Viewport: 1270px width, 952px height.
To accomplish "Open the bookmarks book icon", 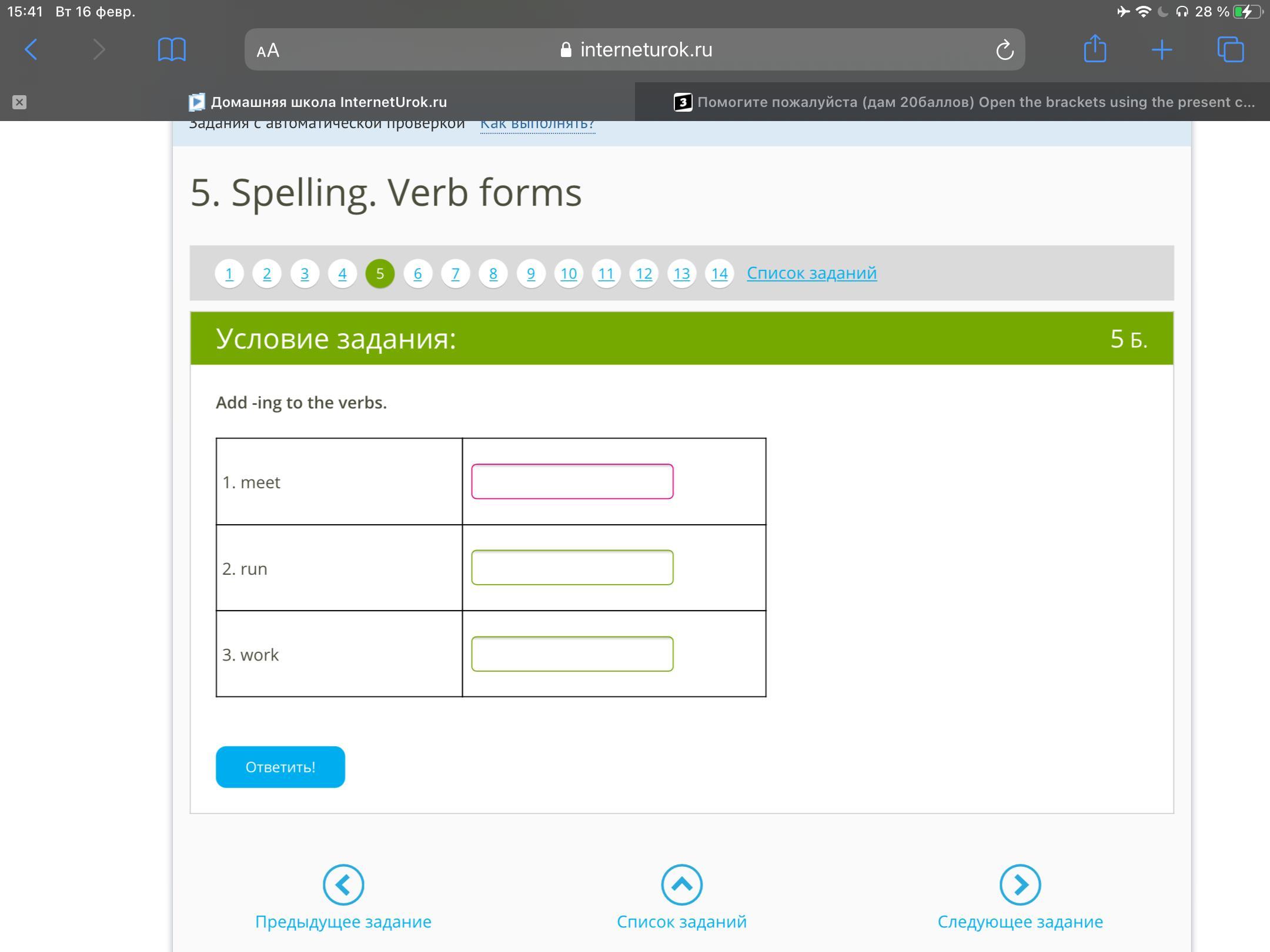I will 172,49.
